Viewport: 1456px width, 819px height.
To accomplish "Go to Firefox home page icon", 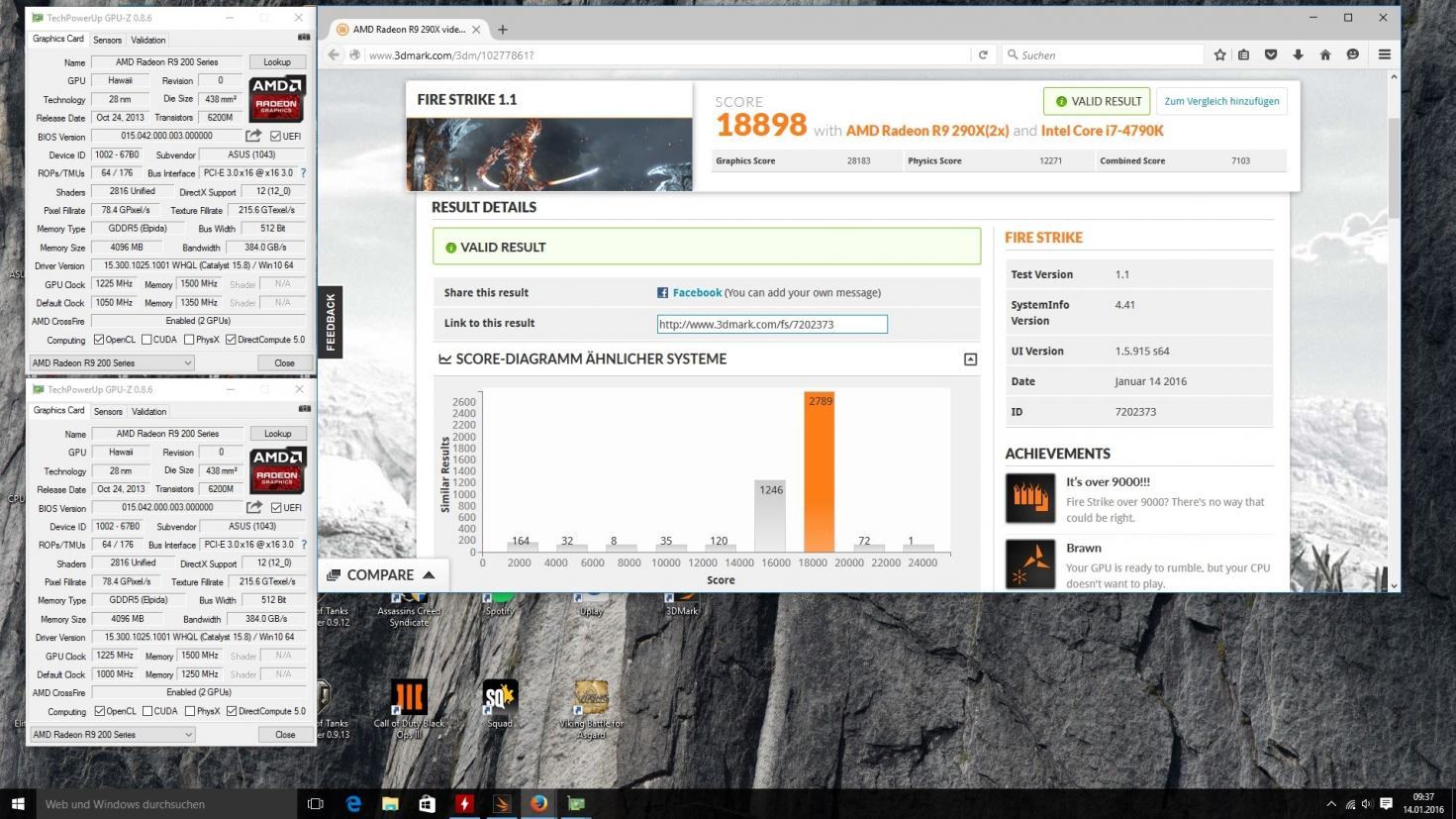I will pyautogui.click(x=1325, y=55).
